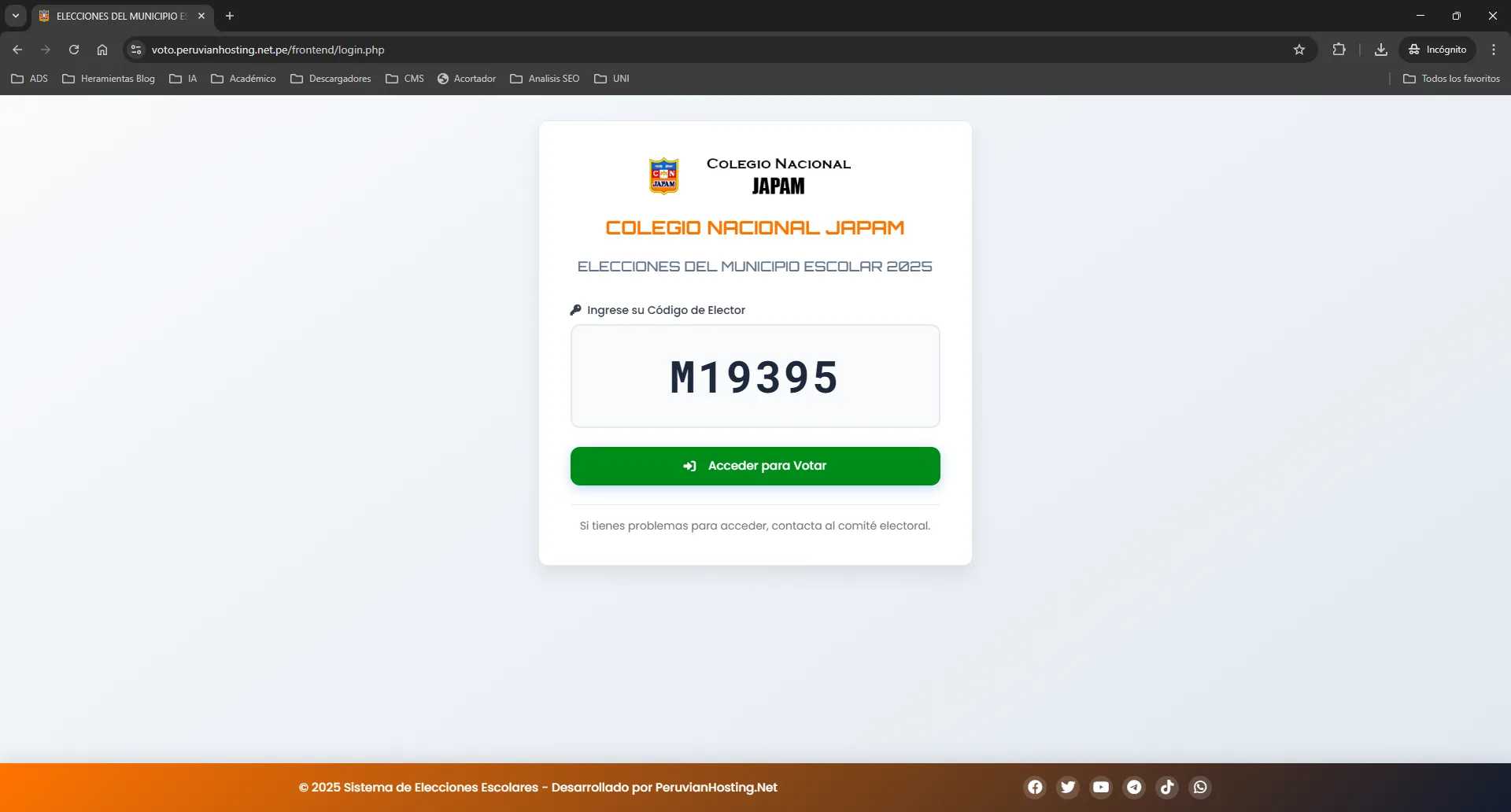Screen dimensions: 1511x812
Task: Open the browser extensions puzzle icon
Action: pos(1339,50)
